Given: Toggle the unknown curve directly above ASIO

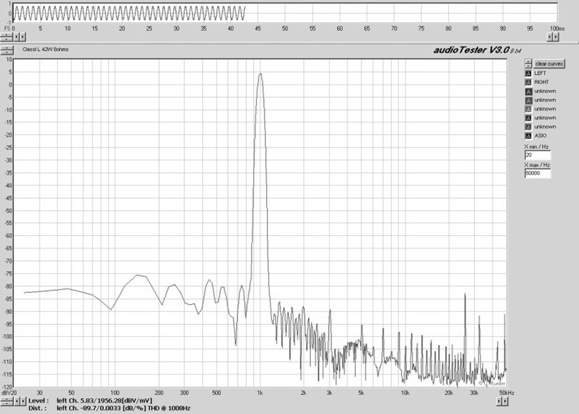Looking at the screenshot, I should click(528, 127).
